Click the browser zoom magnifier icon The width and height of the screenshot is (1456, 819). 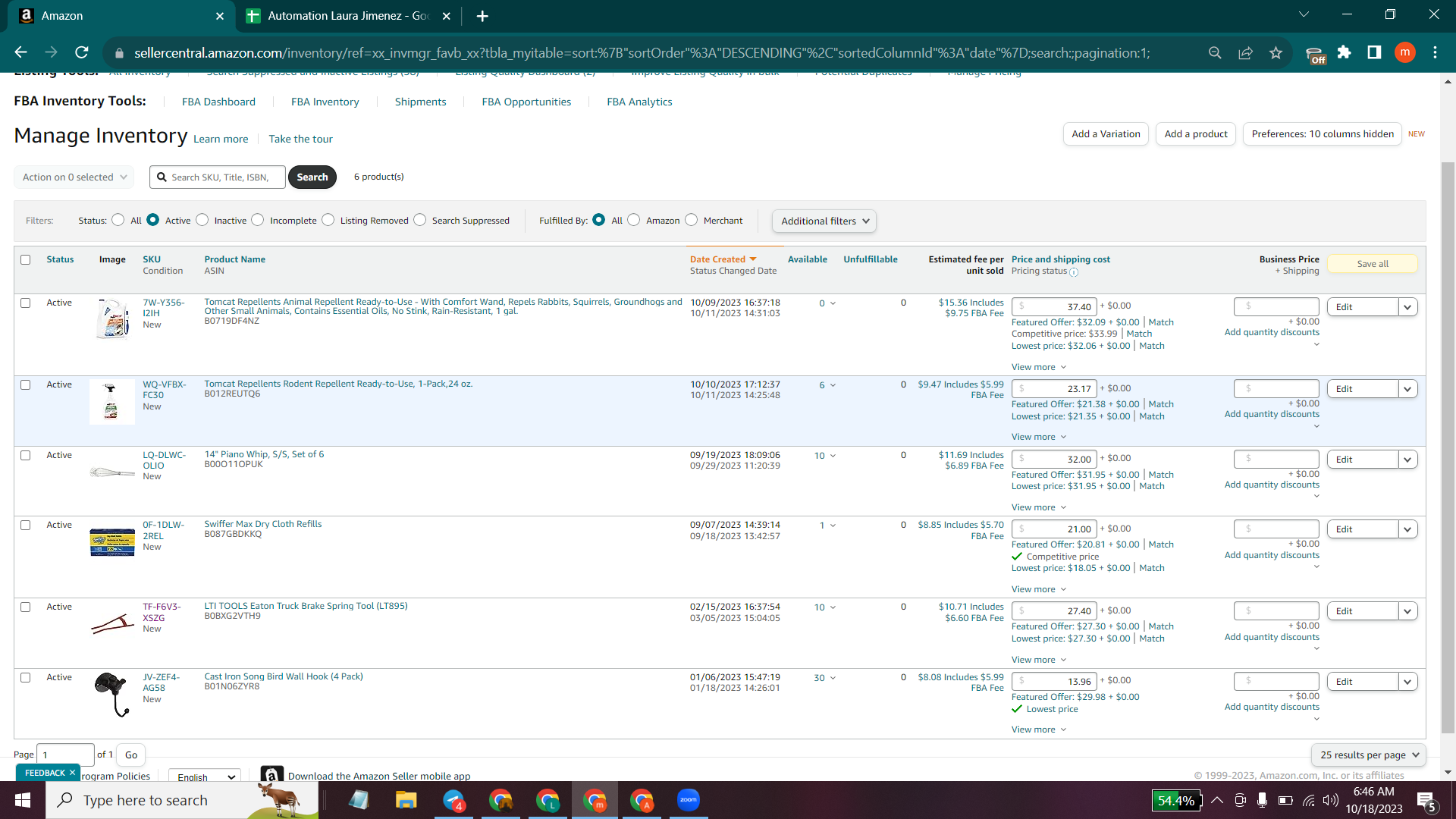pyautogui.click(x=1215, y=52)
